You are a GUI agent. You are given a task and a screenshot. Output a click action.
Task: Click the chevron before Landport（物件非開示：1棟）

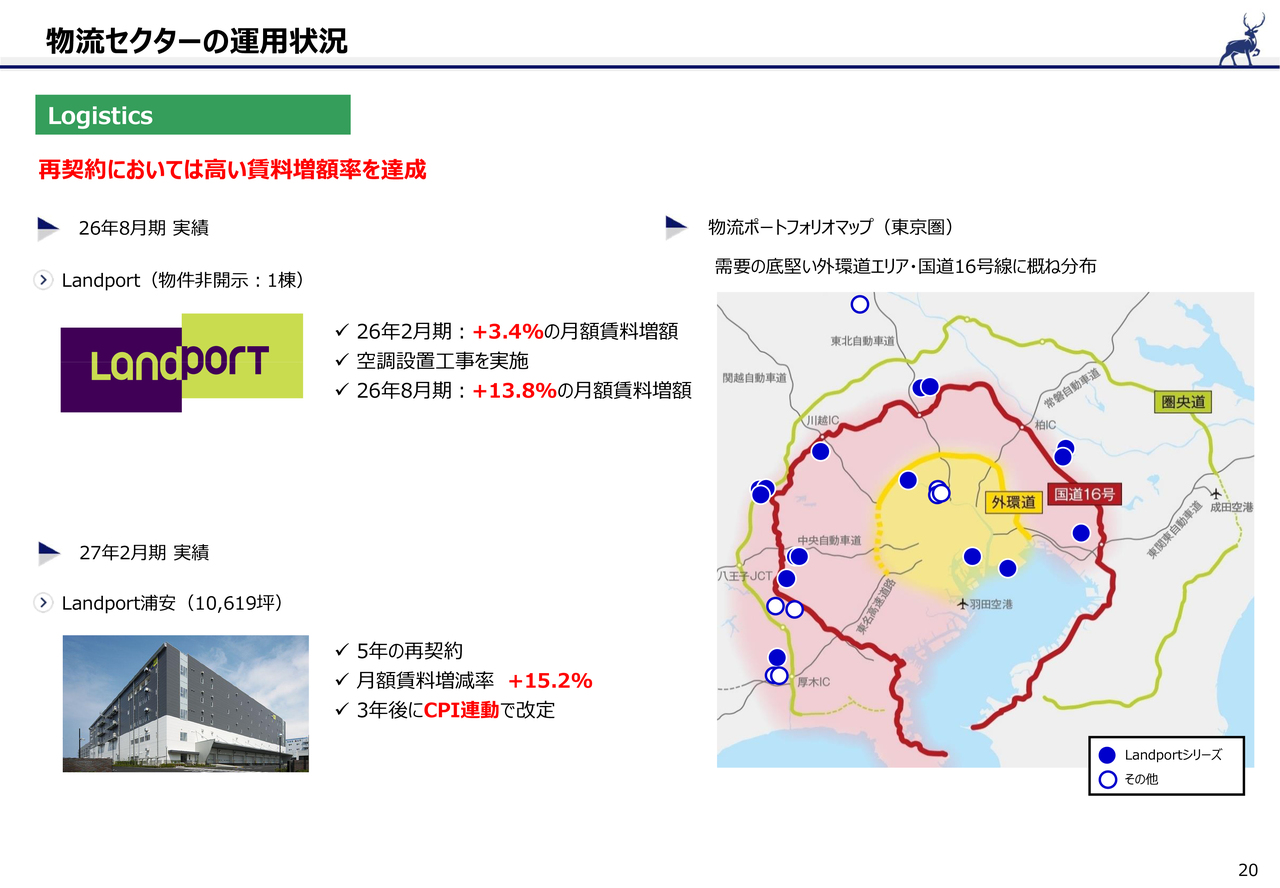click(44, 281)
